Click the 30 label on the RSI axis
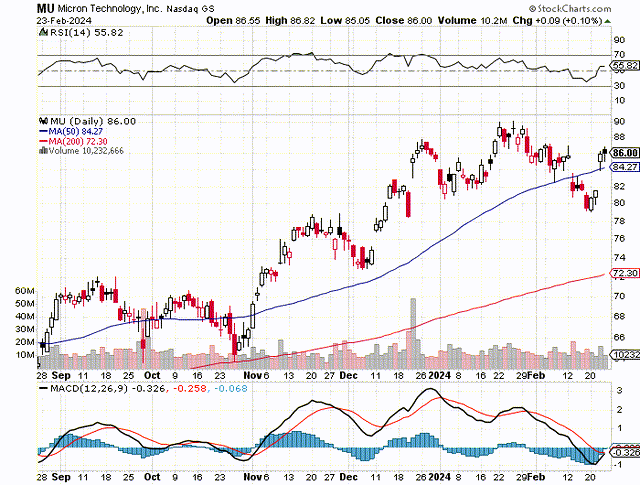640x485 pixels. (620, 86)
